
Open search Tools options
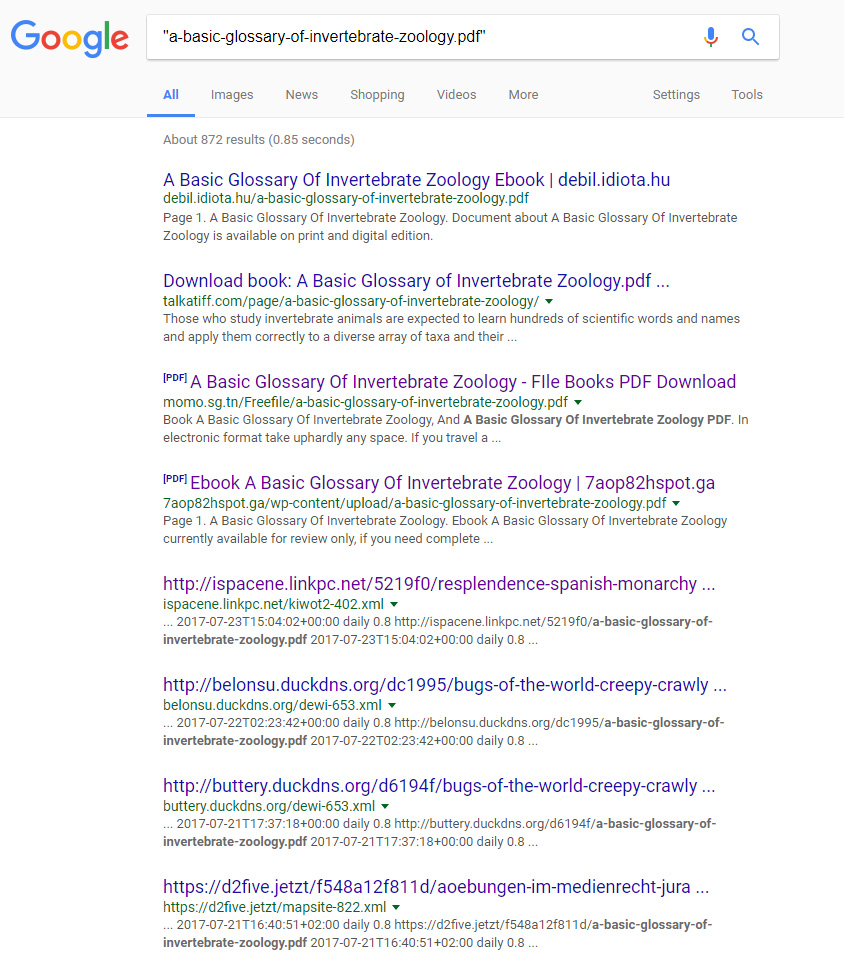point(747,95)
